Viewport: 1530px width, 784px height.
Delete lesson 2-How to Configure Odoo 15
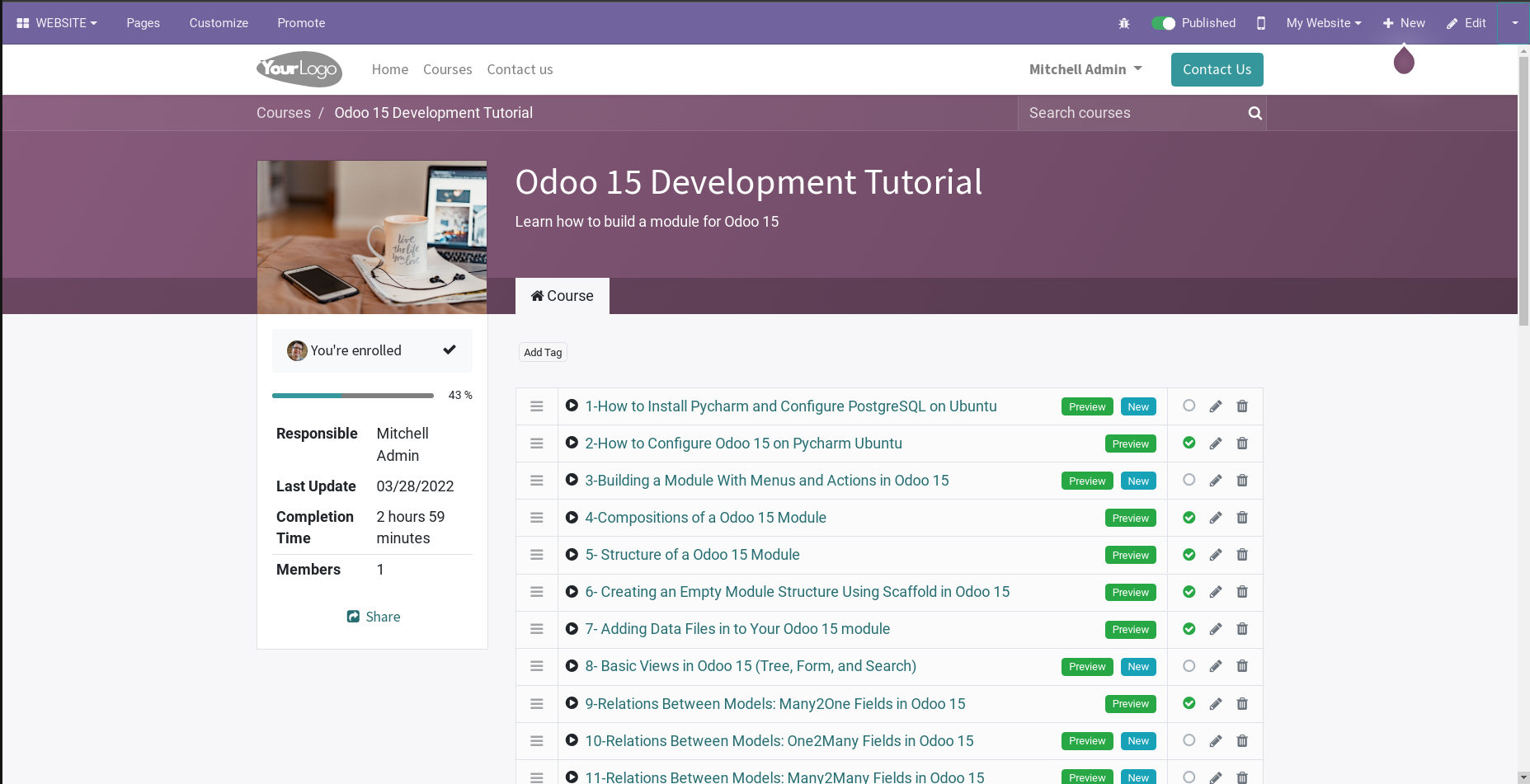(1242, 444)
